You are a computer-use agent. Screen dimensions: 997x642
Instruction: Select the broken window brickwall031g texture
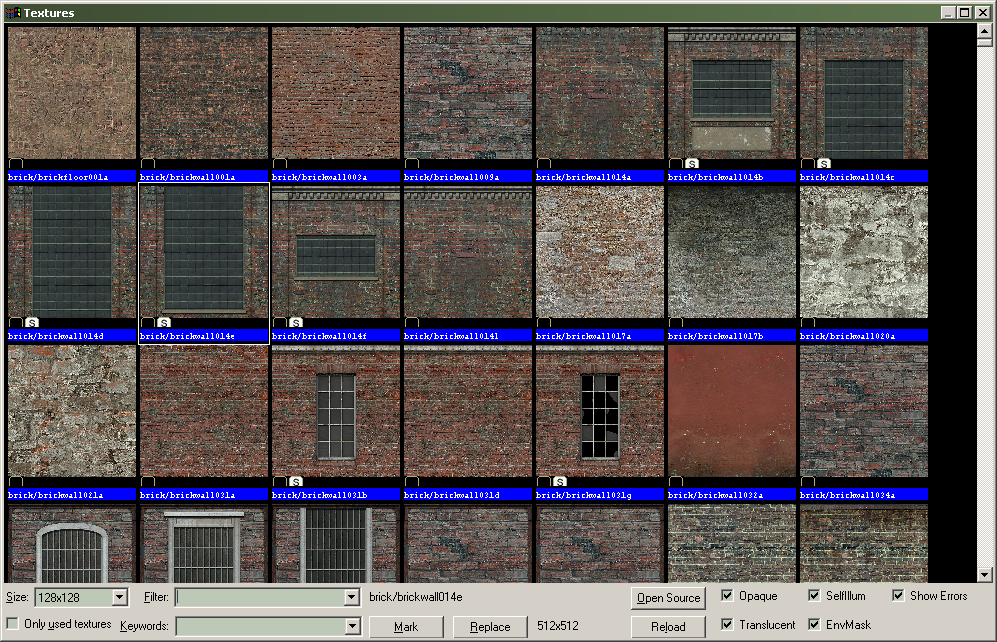[599, 411]
